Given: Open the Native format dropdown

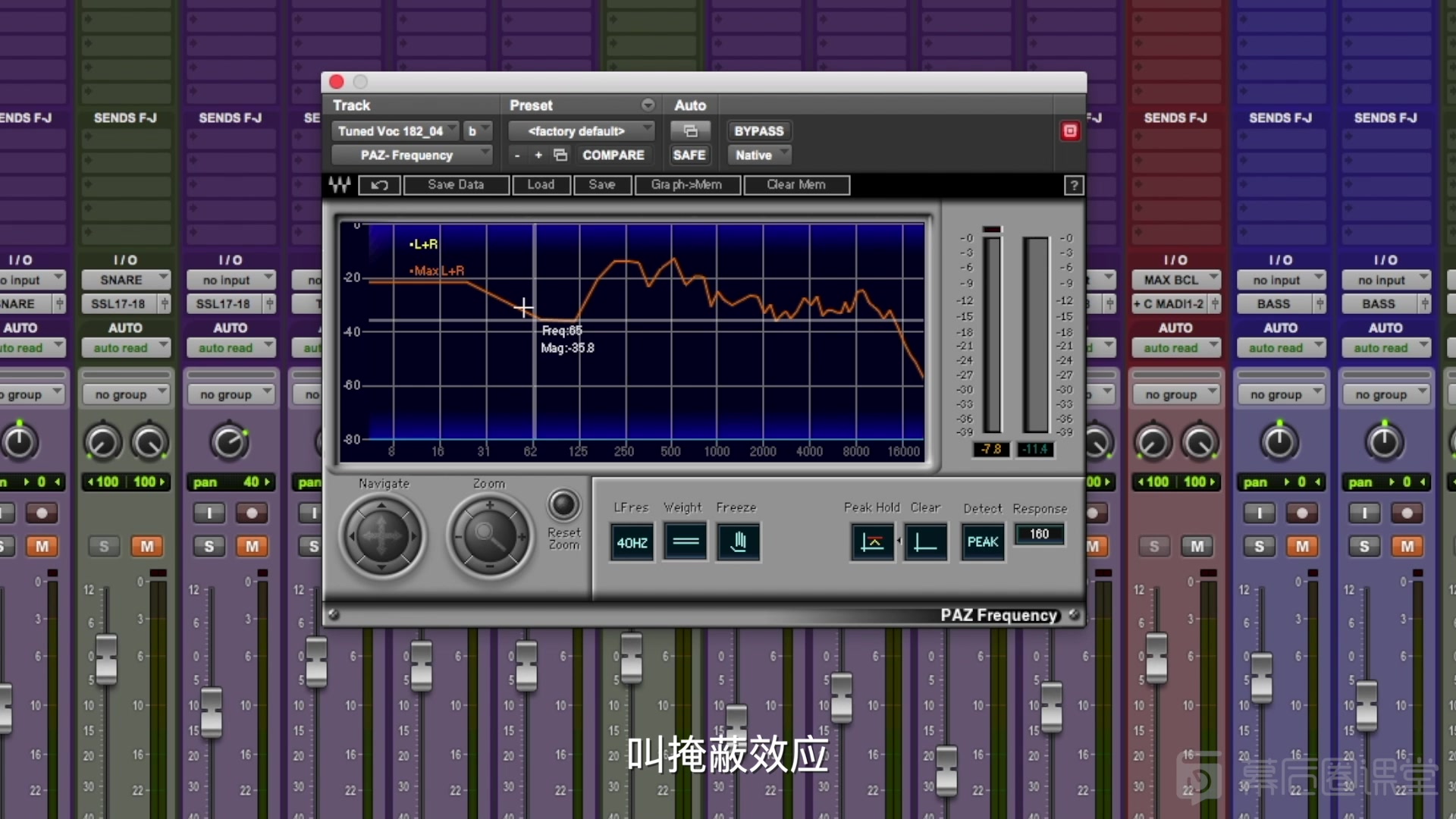Looking at the screenshot, I should [x=759, y=155].
